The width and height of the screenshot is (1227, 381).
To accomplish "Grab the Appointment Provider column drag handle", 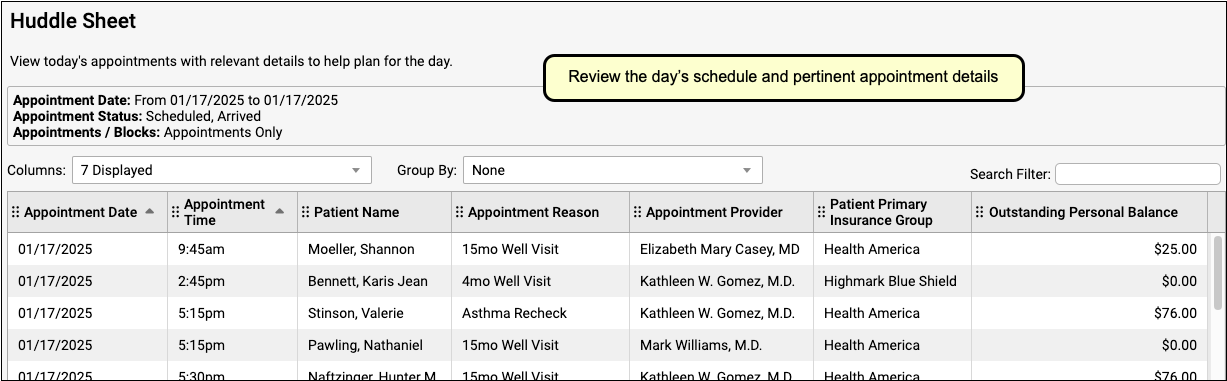I will [x=638, y=212].
